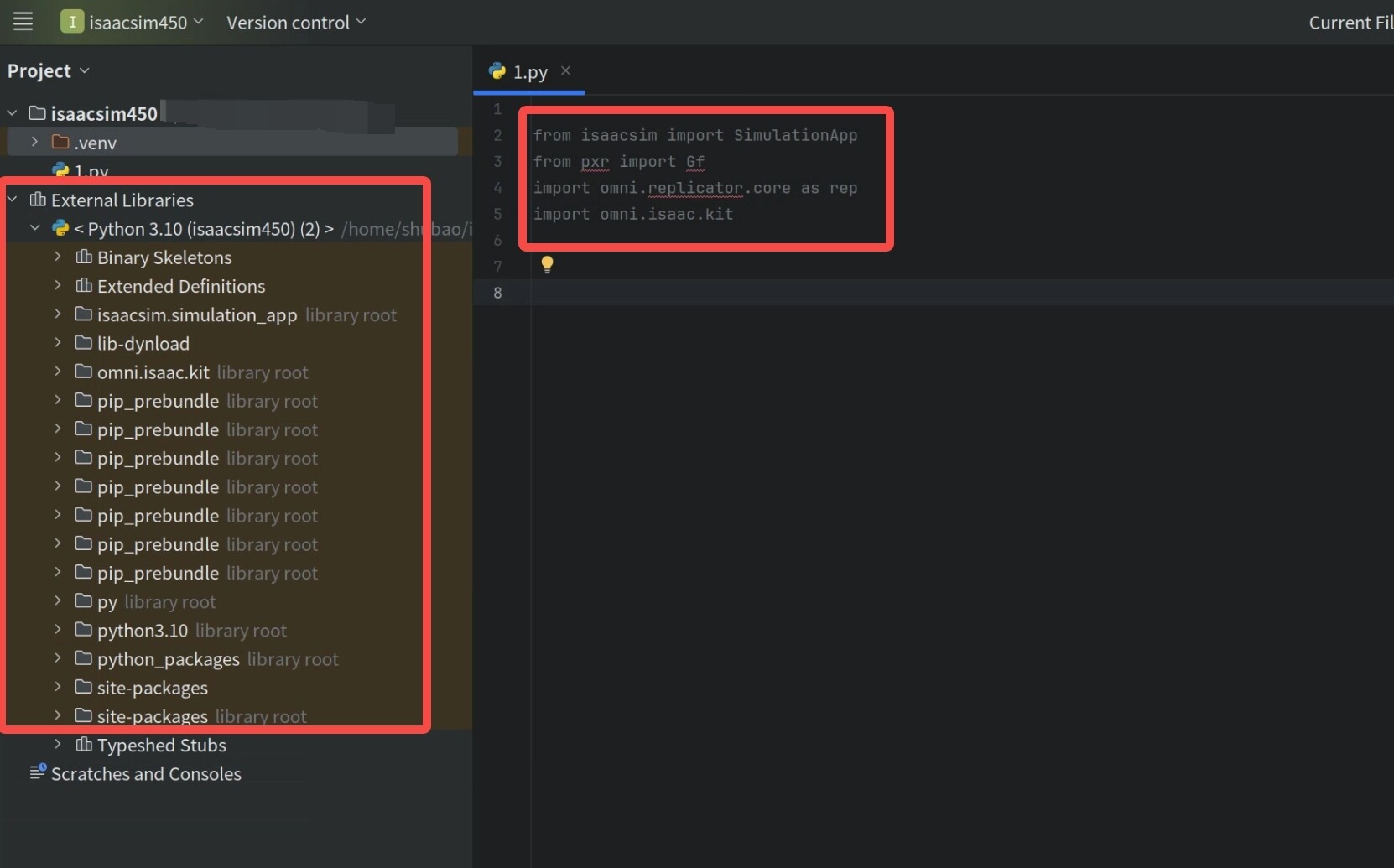Select the isaacsim450 root folder
Screen dimensions: 1394x868
click(x=104, y=113)
